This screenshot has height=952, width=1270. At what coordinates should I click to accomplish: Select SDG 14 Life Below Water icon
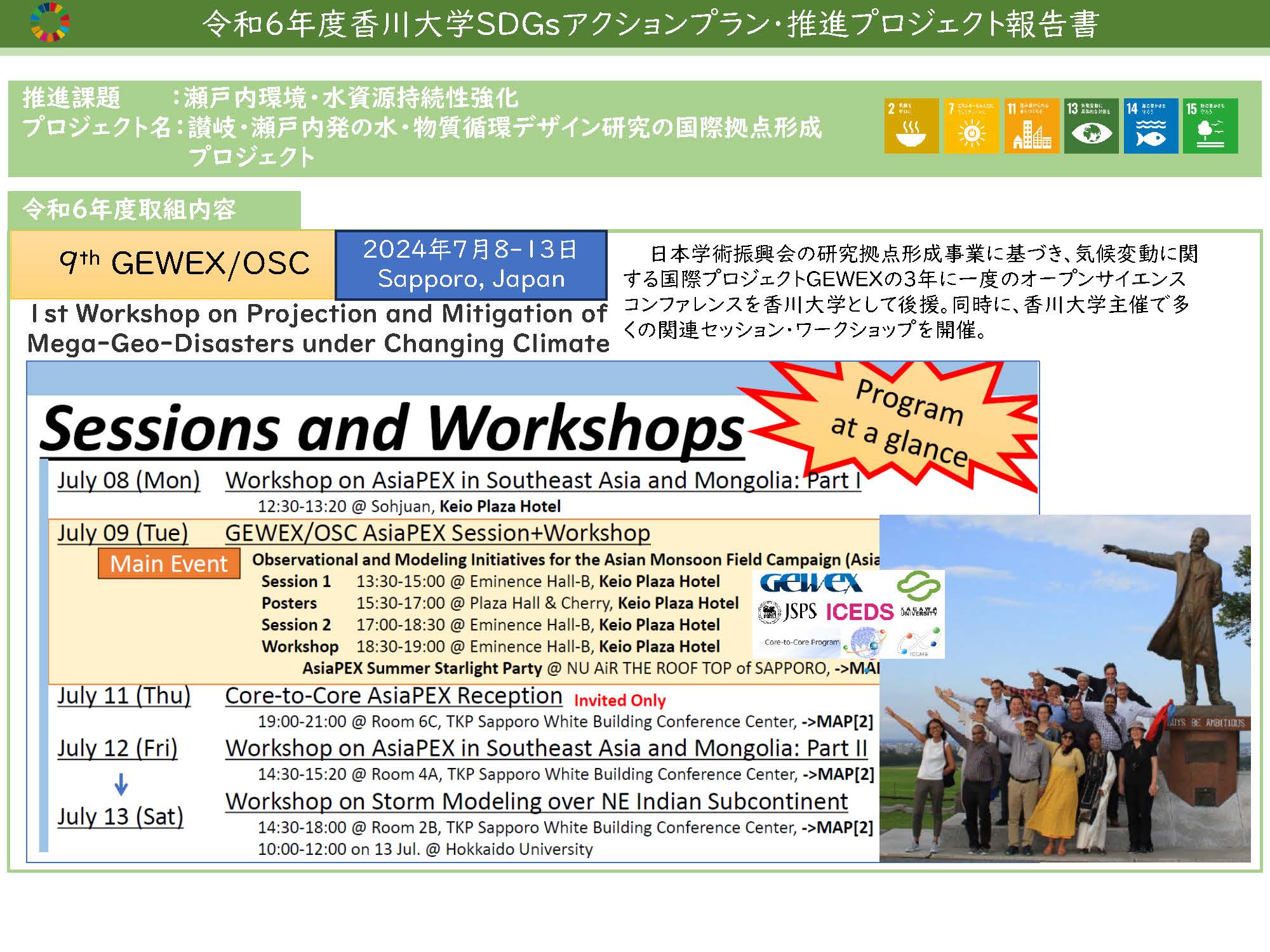pyautogui.click(x=1151, y=126)
